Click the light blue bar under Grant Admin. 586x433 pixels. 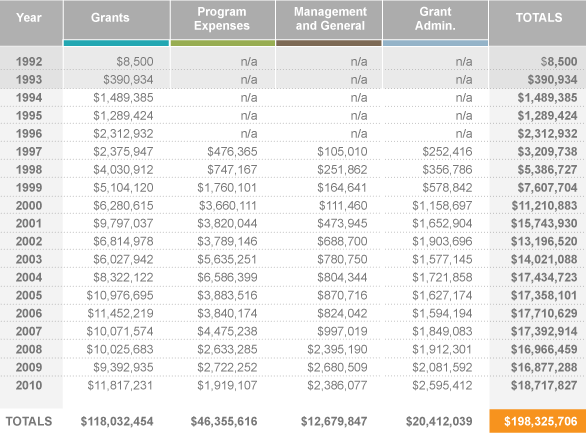pyautogui.click(x=435, y=43)
